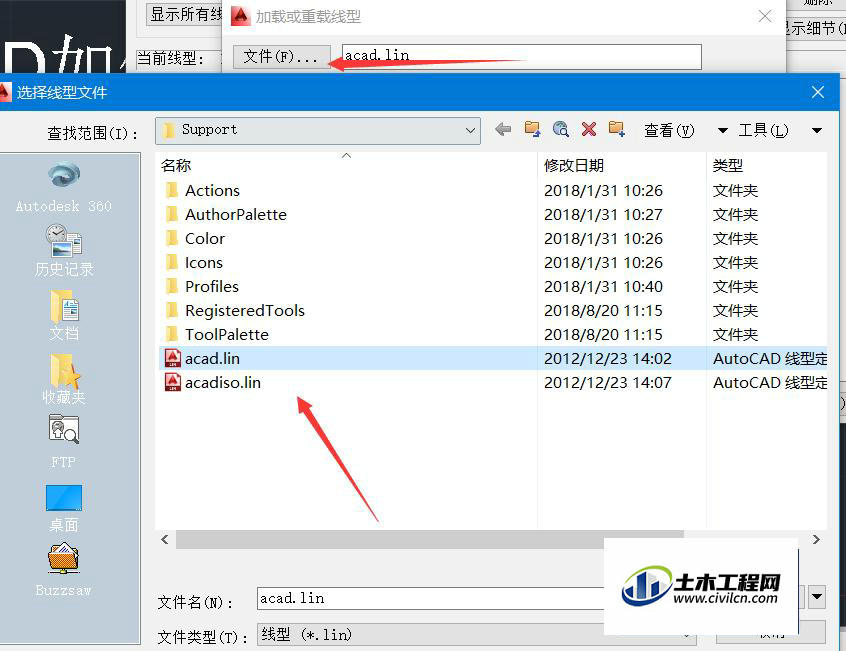This screenshot has height=651, width=846.
Task: Click AuthorPalette date 2018/1/31 10:27
Action: (x=603, y=215)
